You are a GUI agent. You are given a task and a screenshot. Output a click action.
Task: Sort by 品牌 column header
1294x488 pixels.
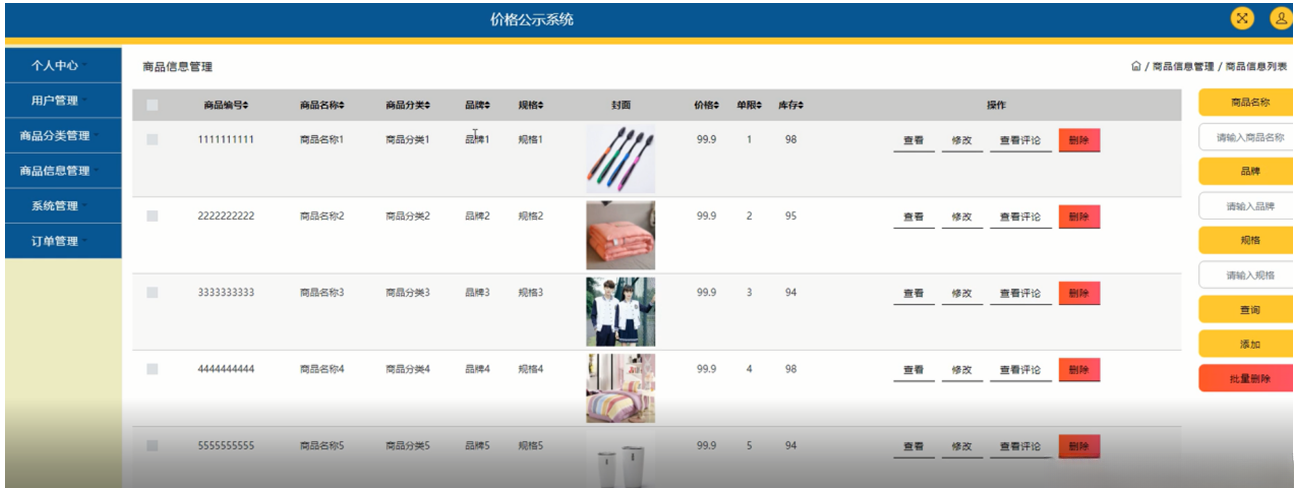[x=477, y=105]
